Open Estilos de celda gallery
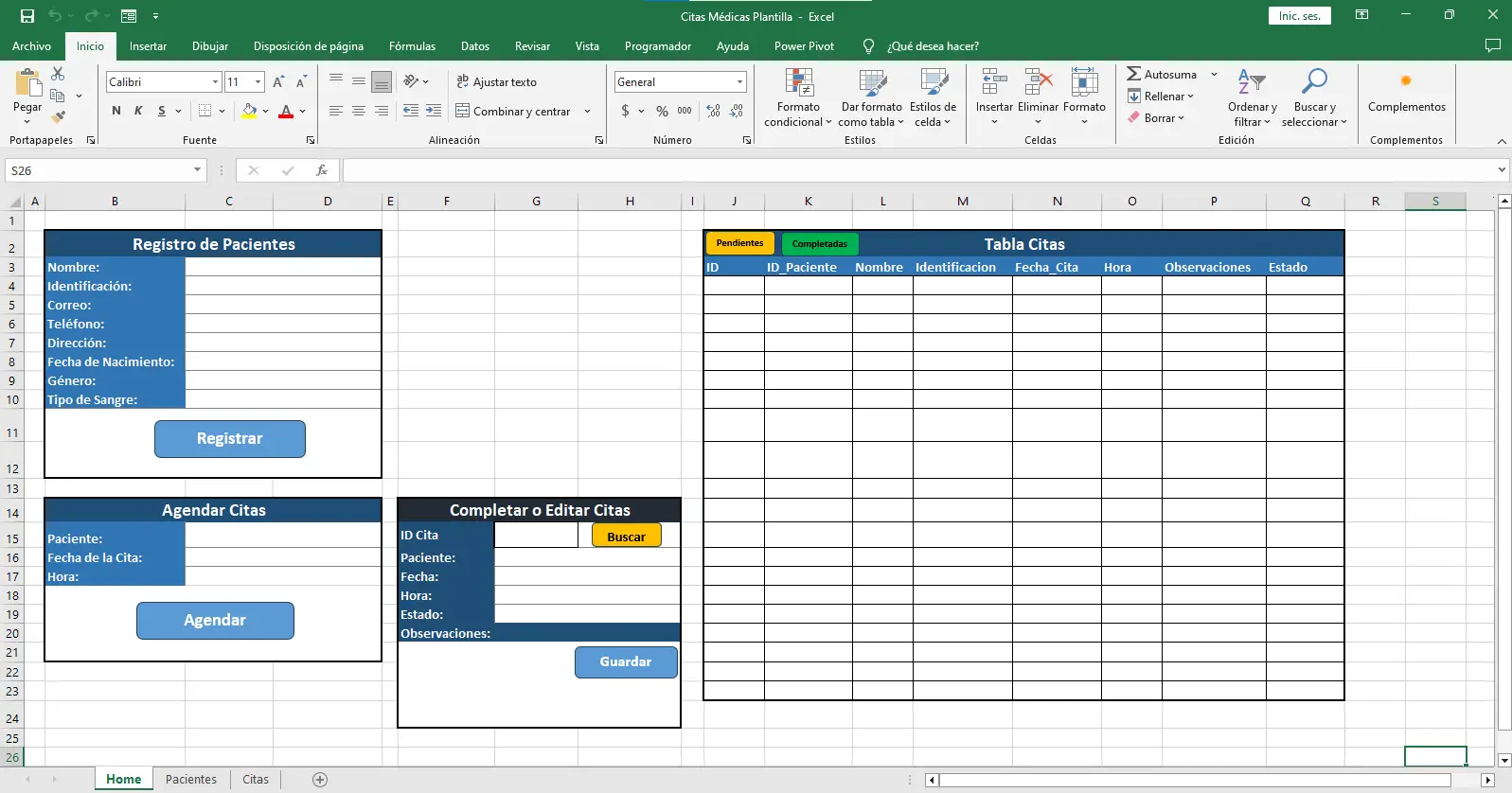1512x793 pixels. pyautogui.click(x=933, y=97)
